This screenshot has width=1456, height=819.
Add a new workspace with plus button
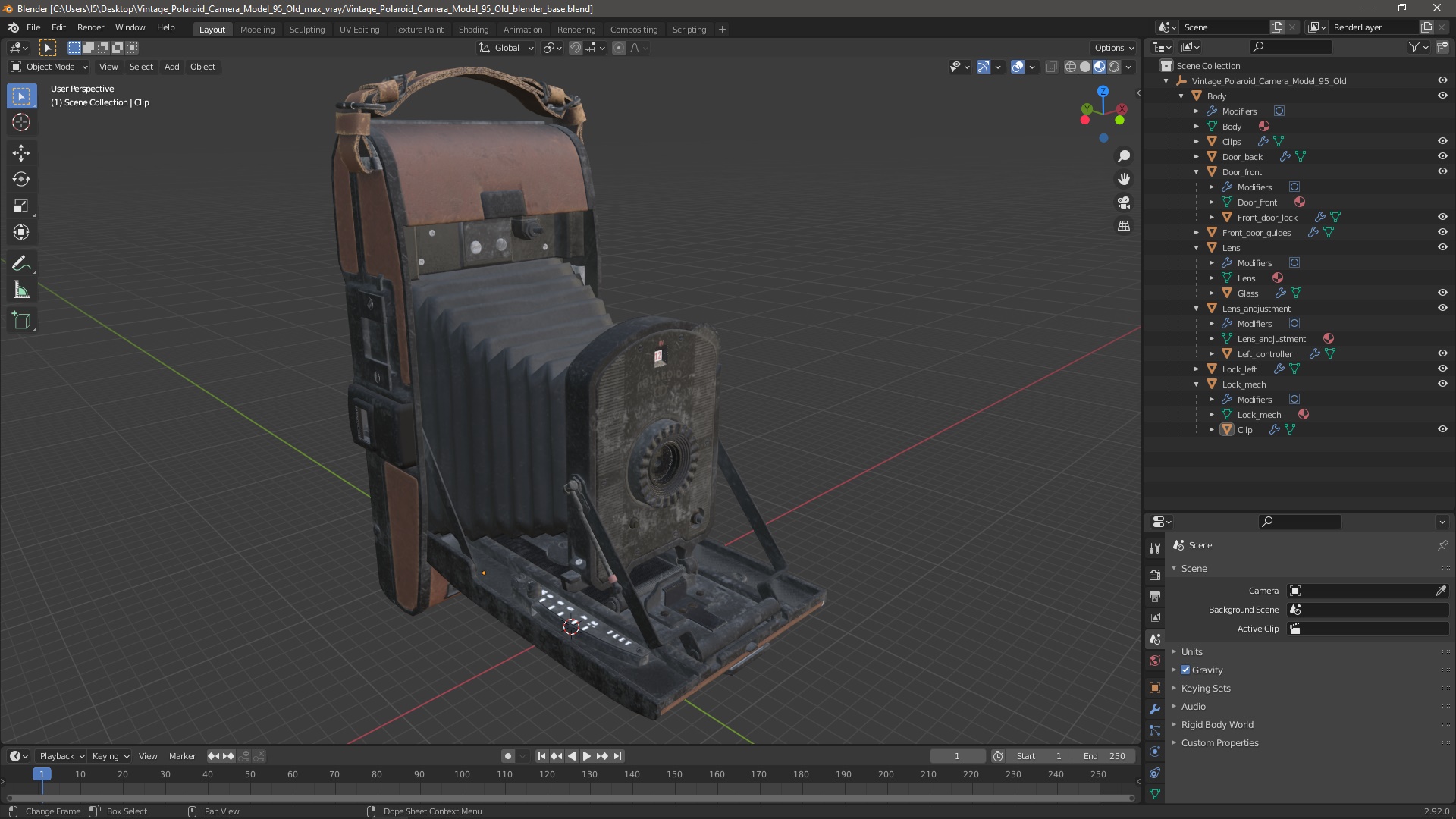pos(722,30)
